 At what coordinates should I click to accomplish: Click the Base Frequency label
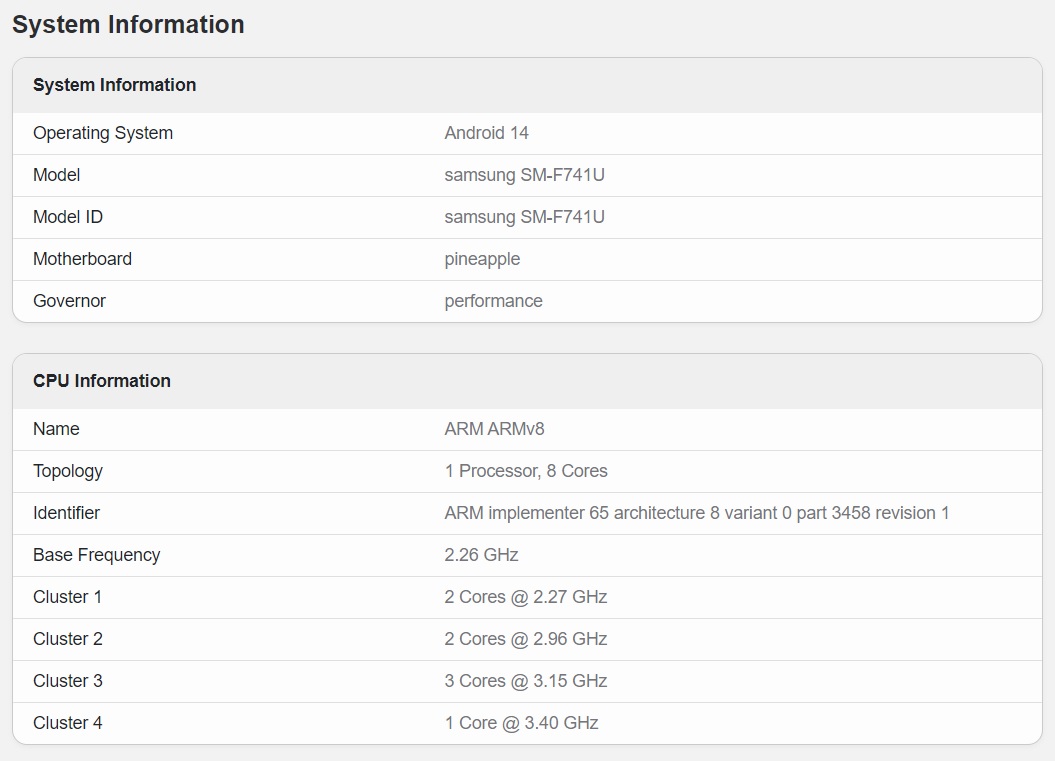[97, 555]
